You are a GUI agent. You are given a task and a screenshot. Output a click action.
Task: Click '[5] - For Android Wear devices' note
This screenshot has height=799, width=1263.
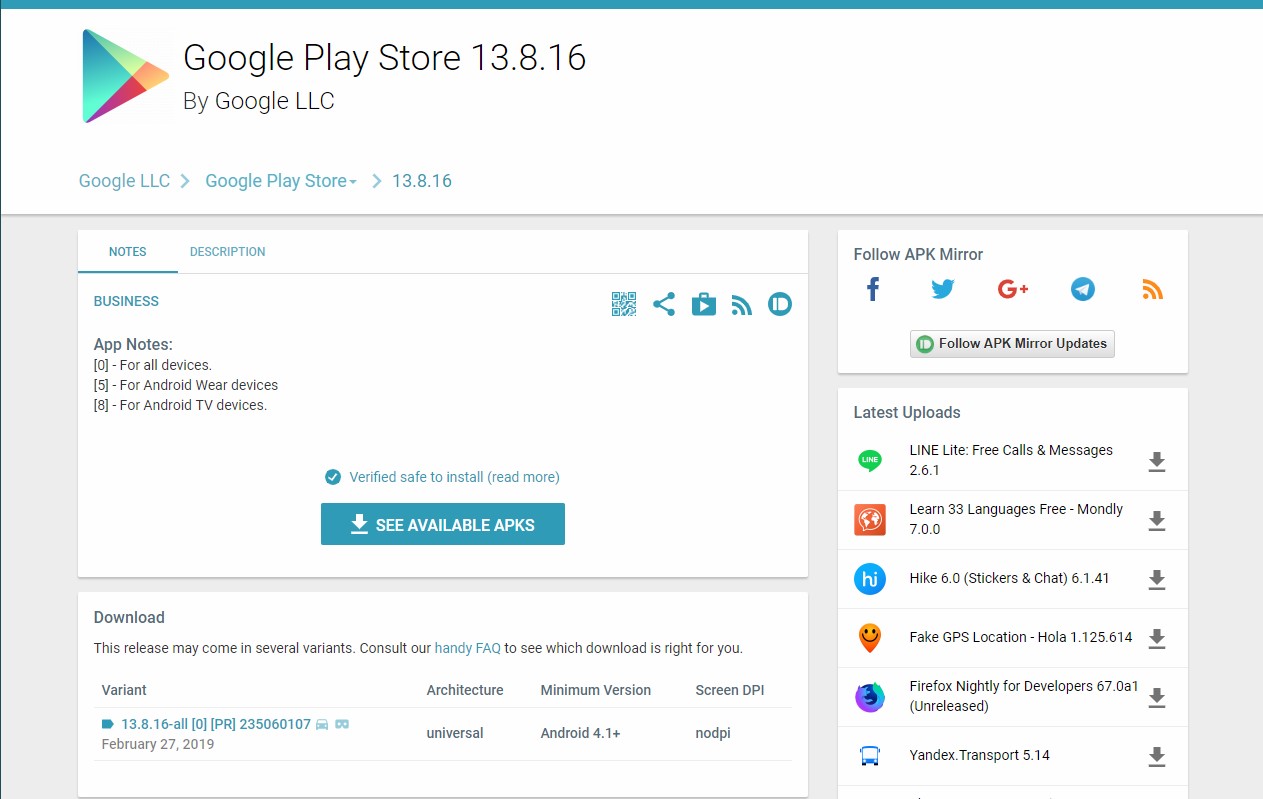click(x=186, y=385)
